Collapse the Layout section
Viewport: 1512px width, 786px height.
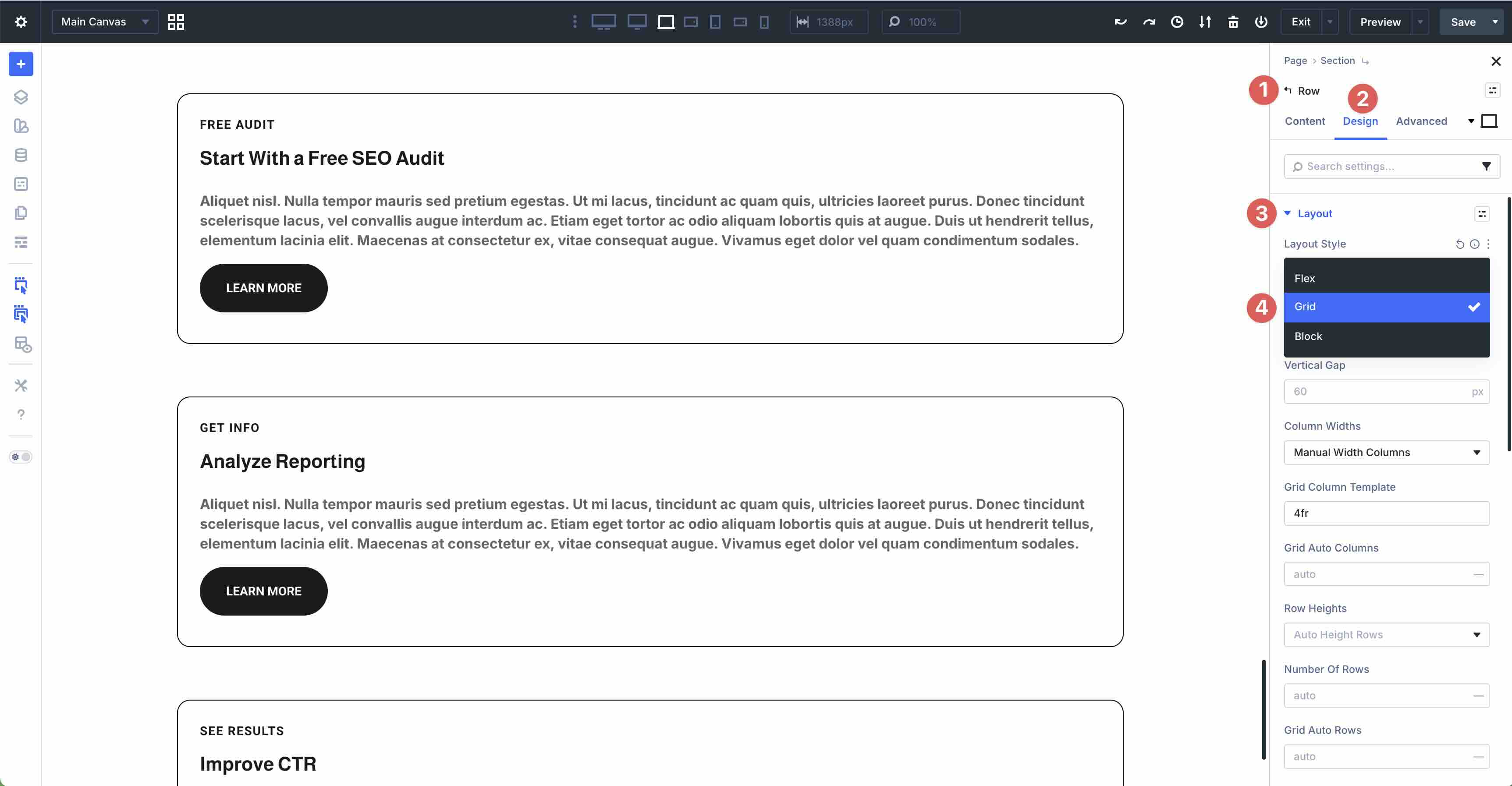(x=1288, y=213)
